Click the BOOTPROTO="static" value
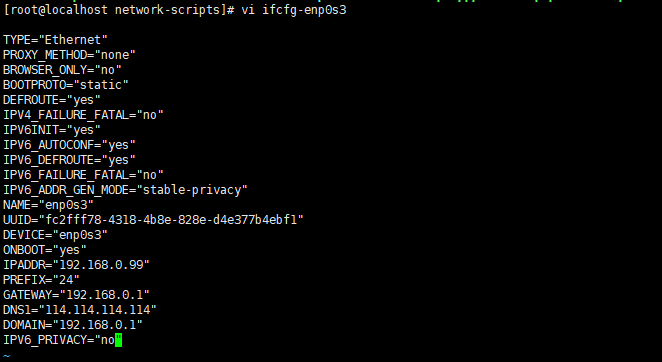 pos(101,85)
